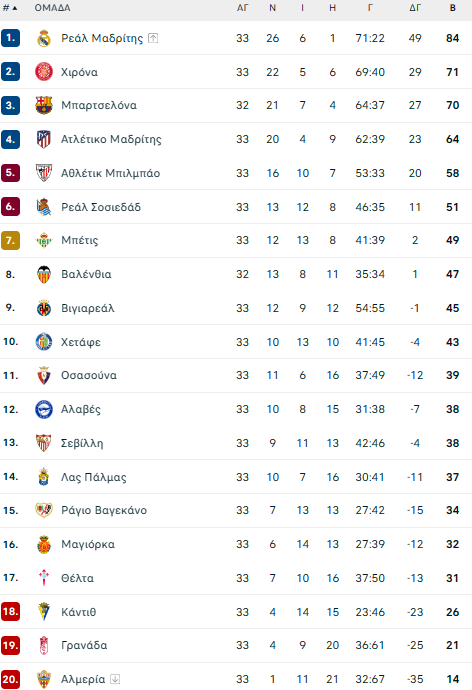
Task: Open the Barcelona crest icon
Action: (44, 106)
